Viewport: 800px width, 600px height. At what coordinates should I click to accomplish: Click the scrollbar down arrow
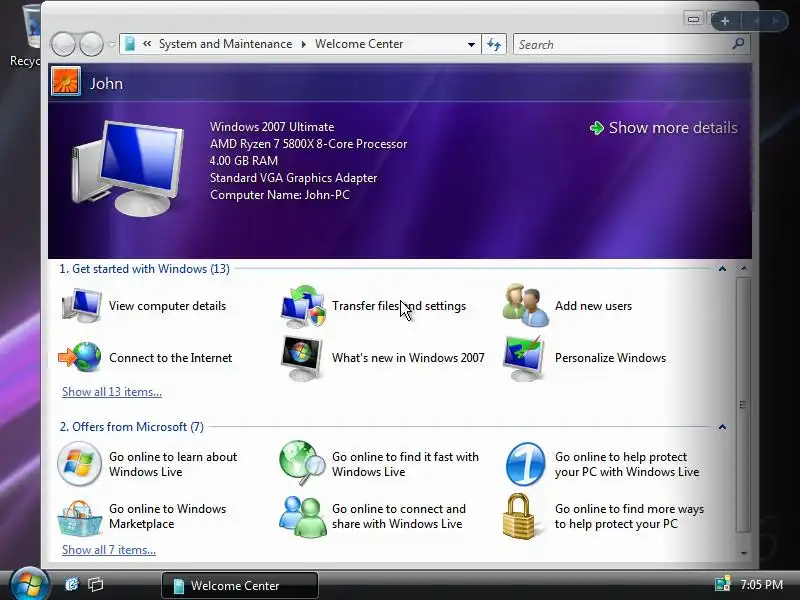(x=744, y=553)
